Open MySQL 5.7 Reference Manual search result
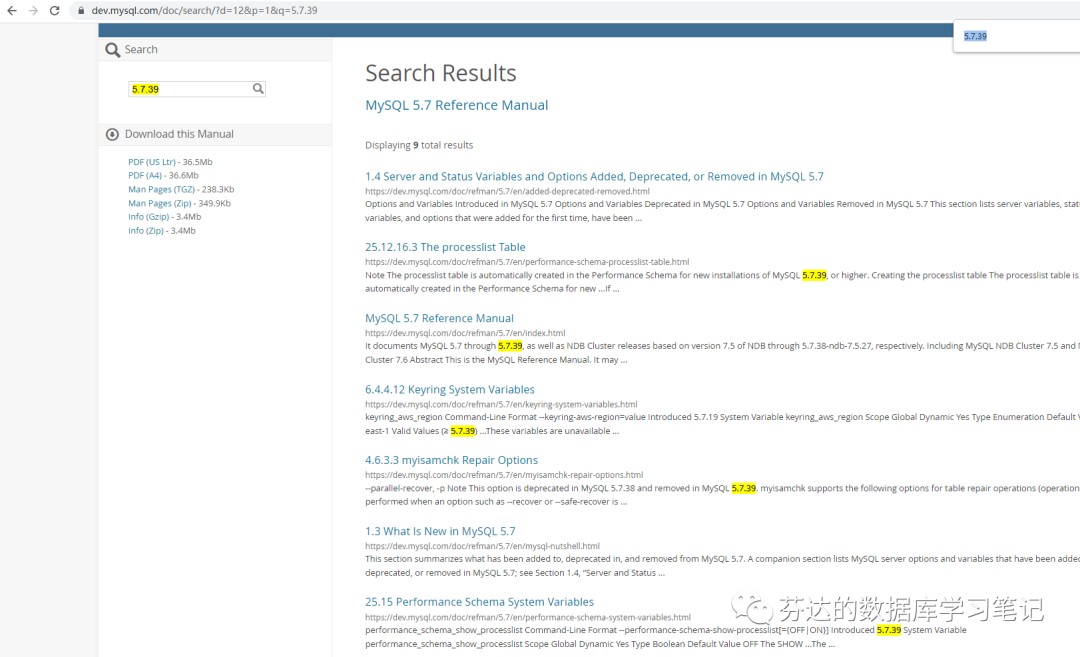This screenshot has height=657, width=1080. coord(439,318)
